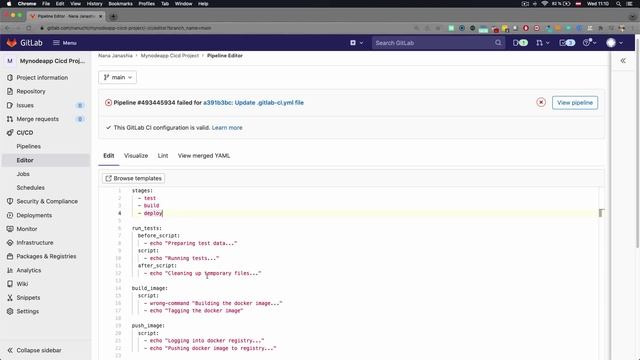Click the Monitor sidebar icon

[x=10, y=229]
